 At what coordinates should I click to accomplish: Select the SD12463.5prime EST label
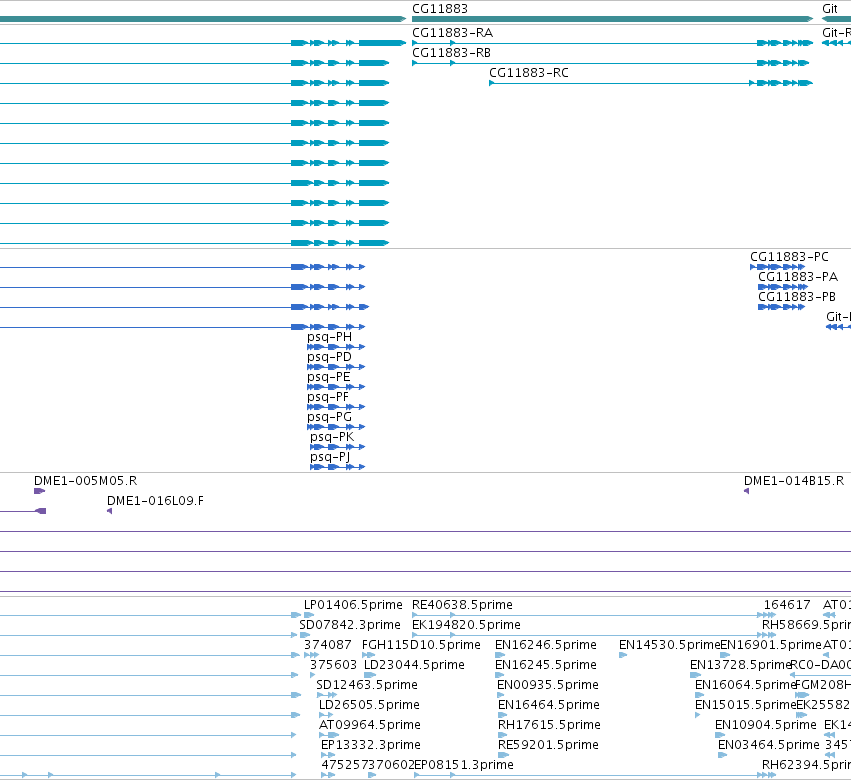point(367,686)
